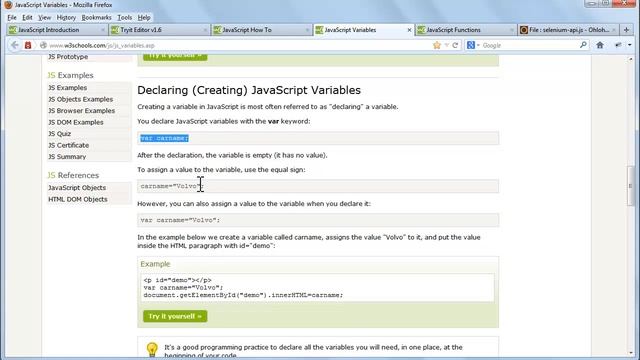This screenshot has height=360, width=640.
Task: Open the View menu
Action: click(x=44, y=18)
